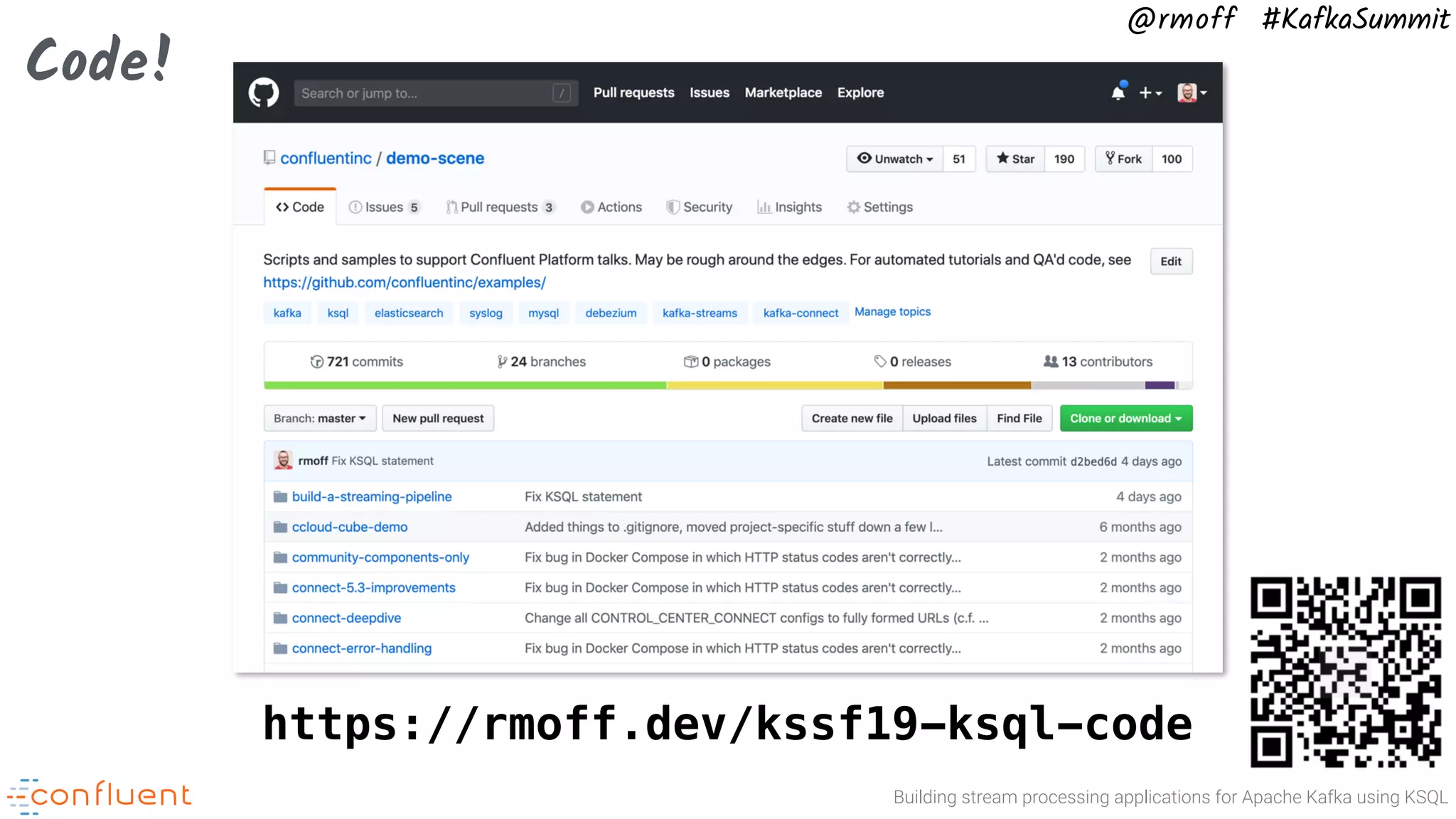This screenshot has width=1456, height=819.
Task: Open latest commit d2bed6d
Action: (x=1093, y=461)
